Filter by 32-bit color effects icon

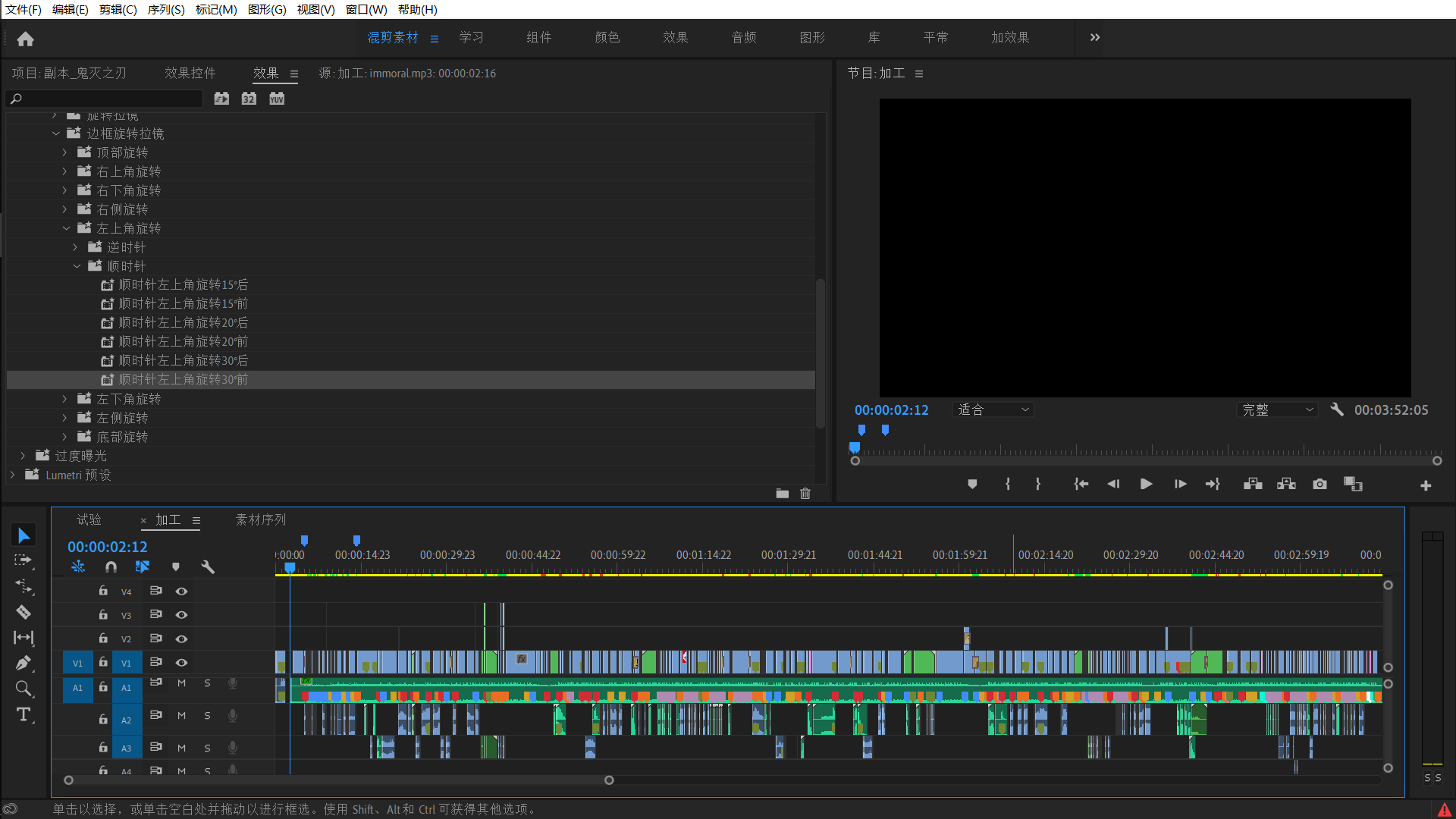pos(249,99)
